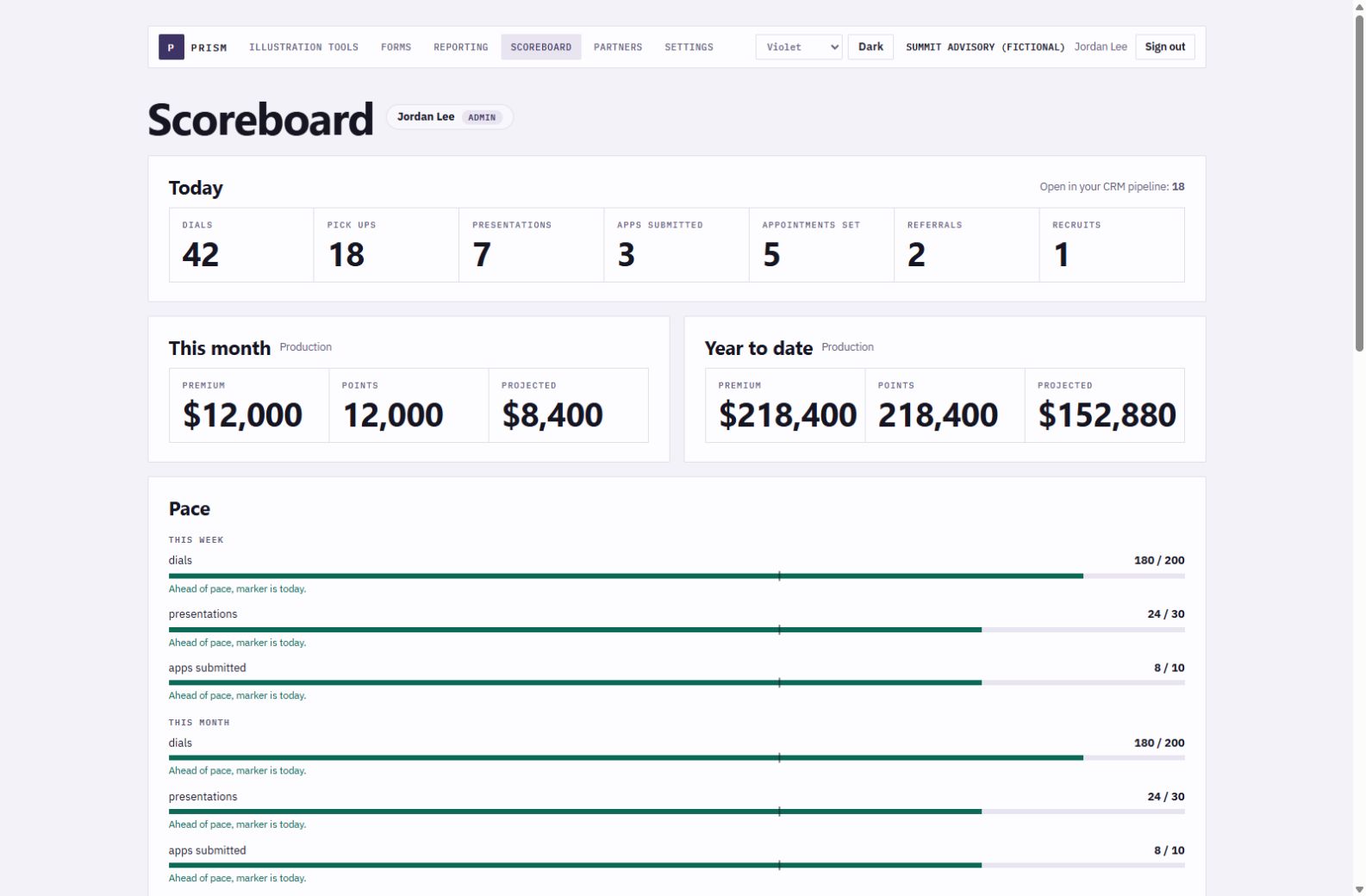
Task: Click the Jordan Lee admin badge
Action: [x=449, y=117]
